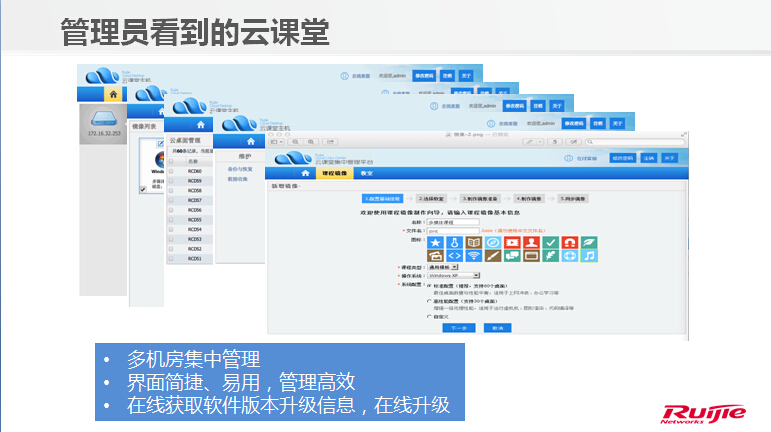Viewport: 771px width, 432px height.
Task: Click the home icon in front window
Action: tap(305, 173)
